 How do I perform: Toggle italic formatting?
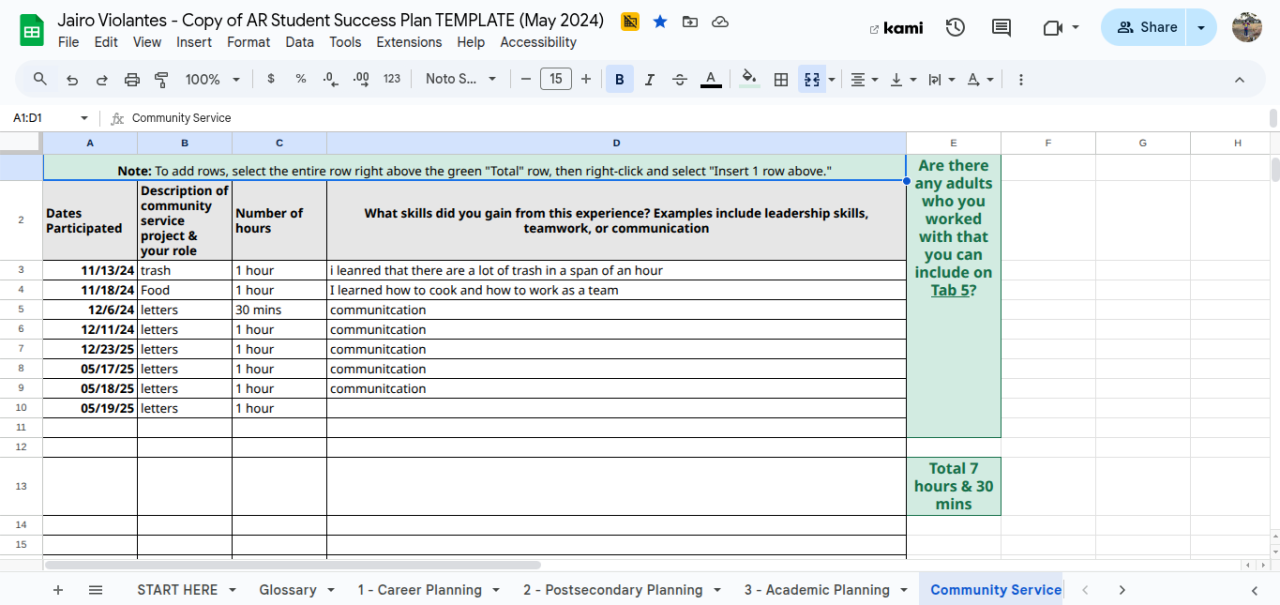pyautogui.click(x=649, y=79)
